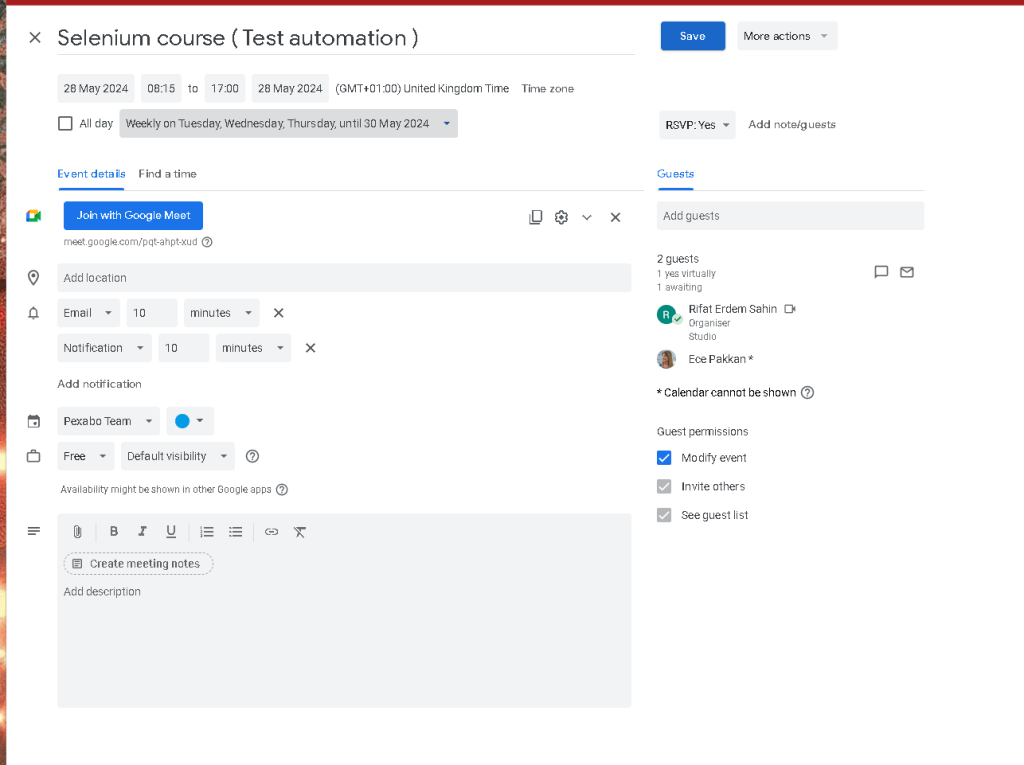
Task: Open the weekly recurrence dropdown
Action: pos(288,123)
